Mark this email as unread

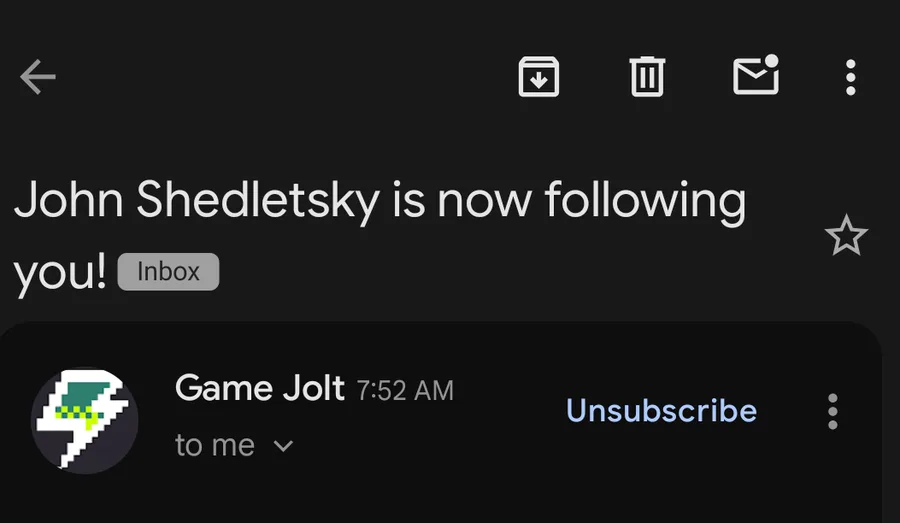click(x=755, y=76)
